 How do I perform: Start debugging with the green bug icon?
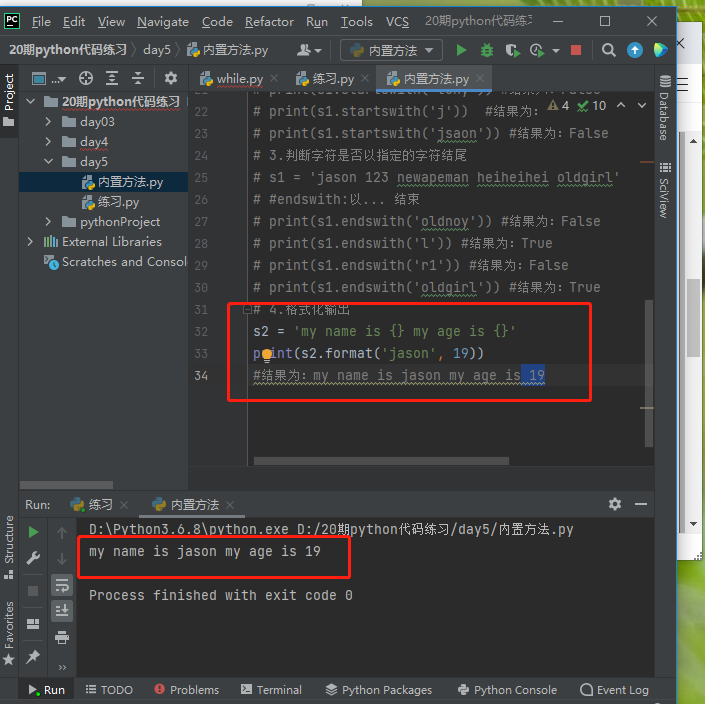486,50
